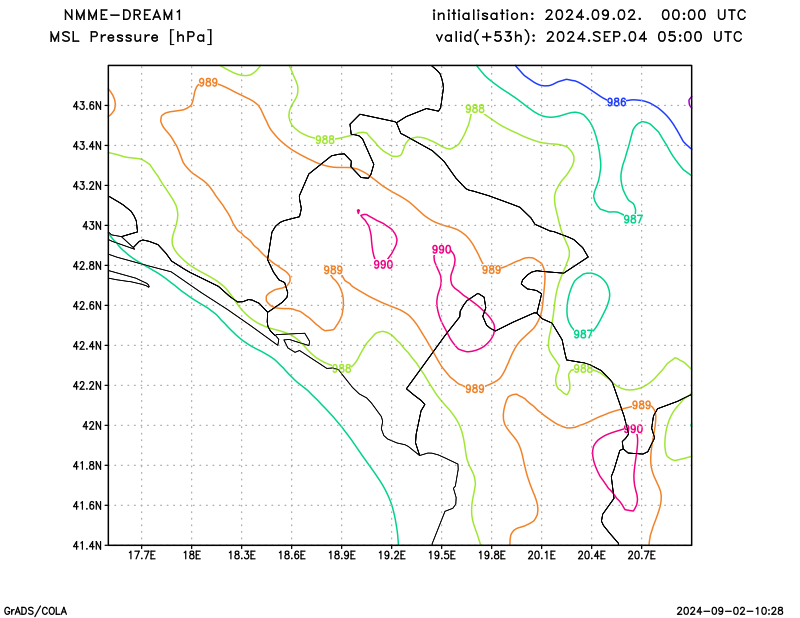Click the 19.5E longitude axis label
Viewport: 800px width, 618px height.
pyautogui.click(x=442, y=556)
